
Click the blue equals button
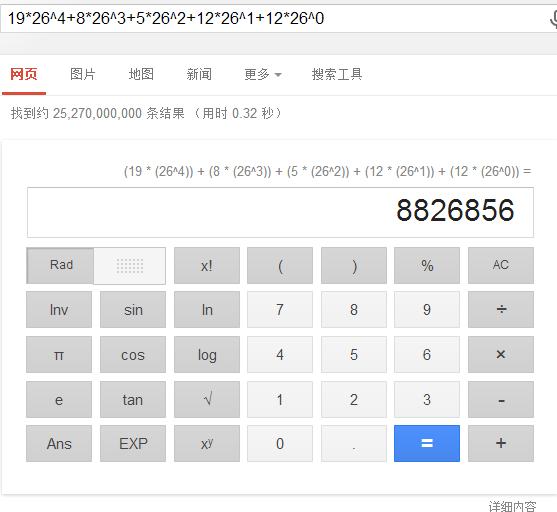tap(427, 443)
